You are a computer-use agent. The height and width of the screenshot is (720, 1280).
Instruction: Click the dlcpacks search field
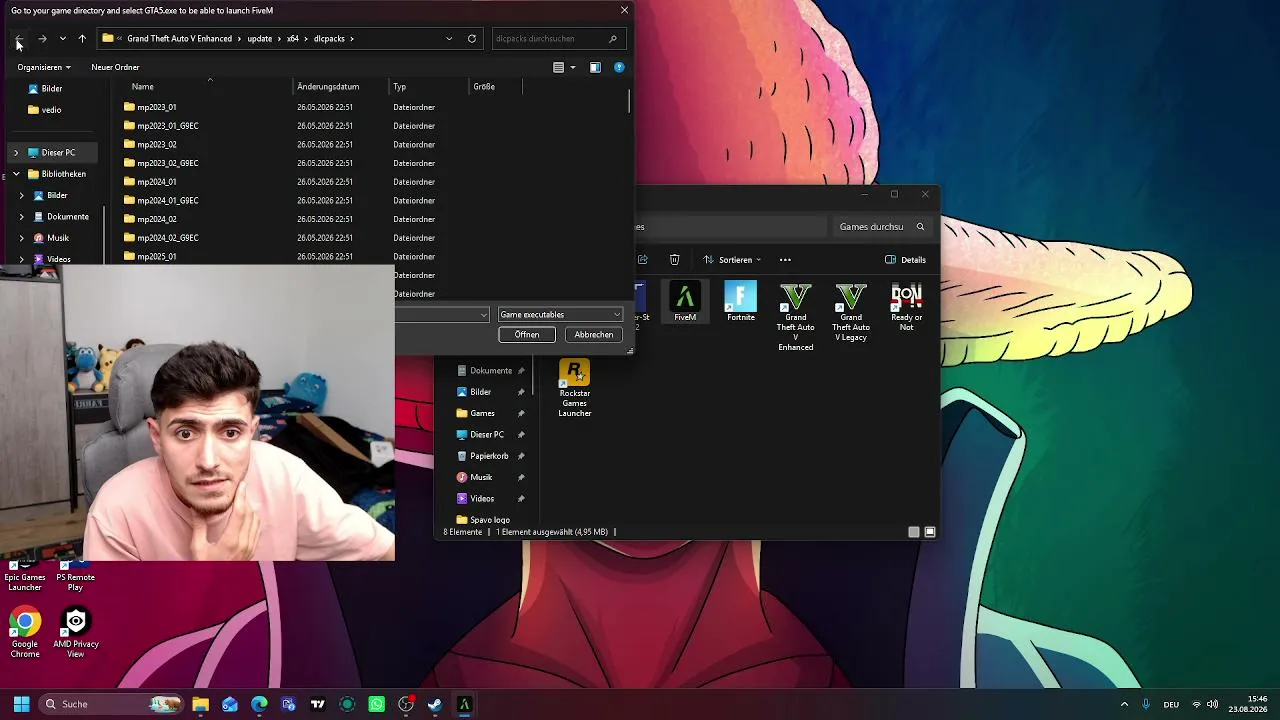(x=558, y=39)
